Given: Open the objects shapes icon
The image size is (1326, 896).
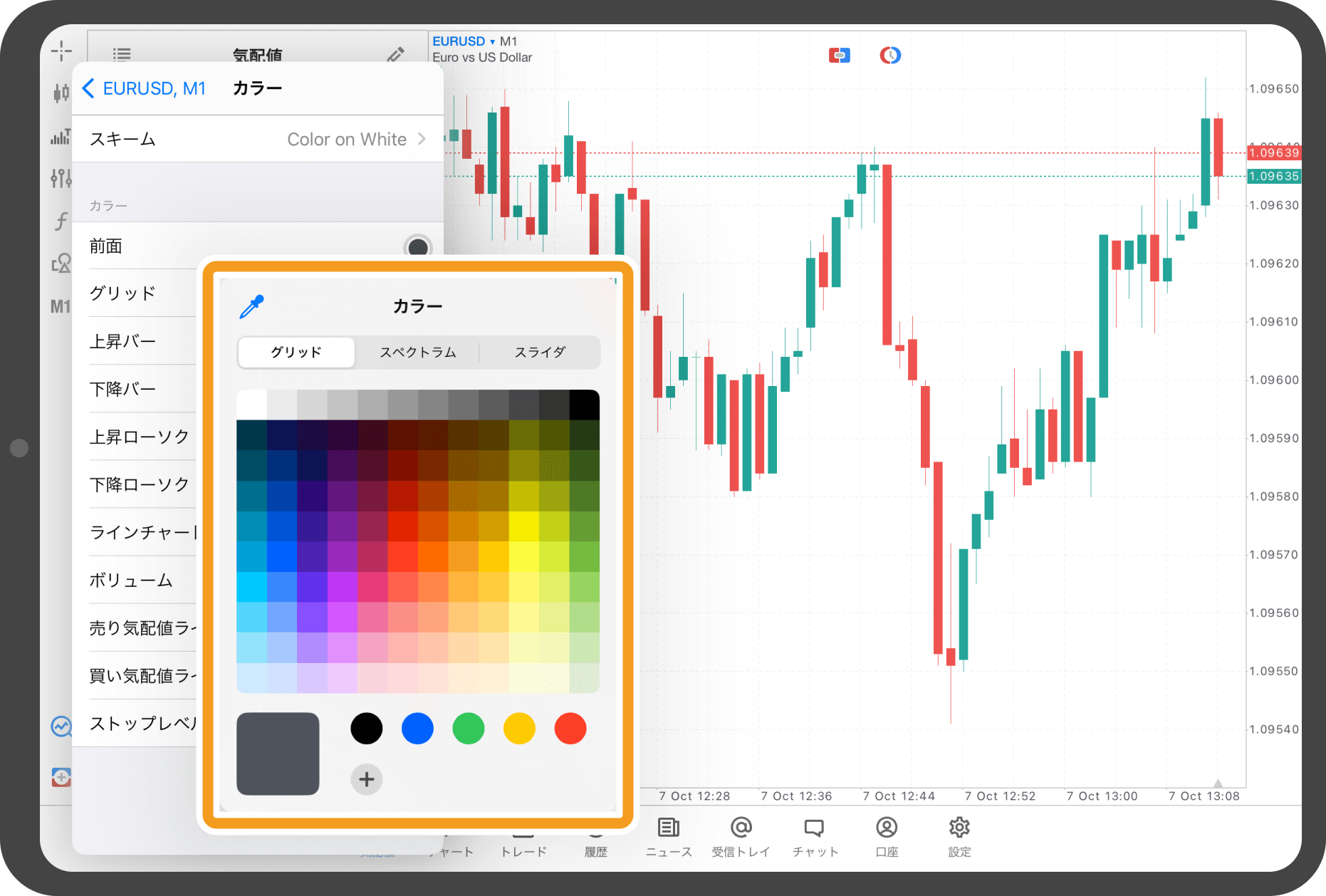Looking at the screenshot, I should click(61, 264).
